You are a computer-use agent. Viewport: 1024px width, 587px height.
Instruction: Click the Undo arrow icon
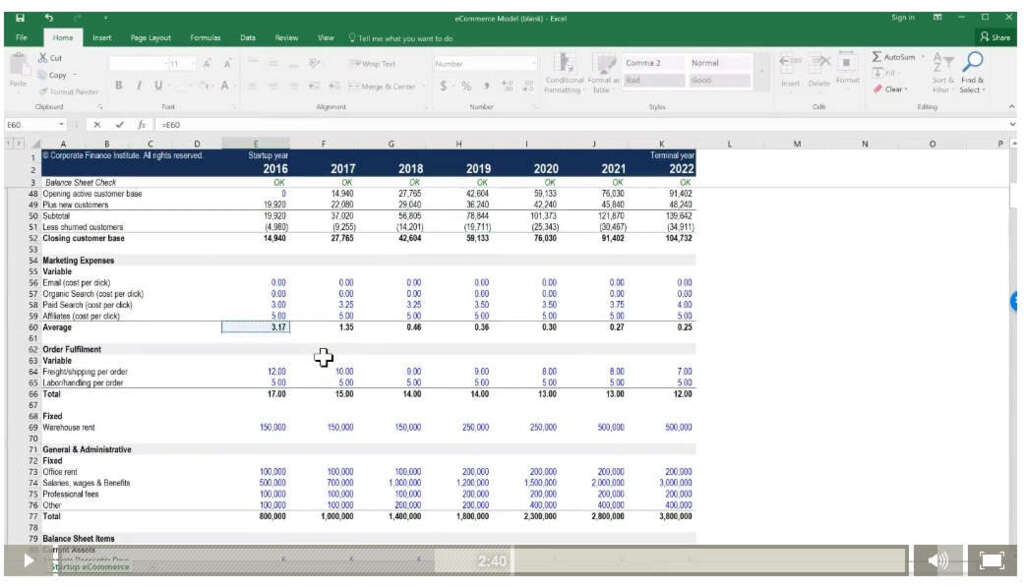point(49,17)
